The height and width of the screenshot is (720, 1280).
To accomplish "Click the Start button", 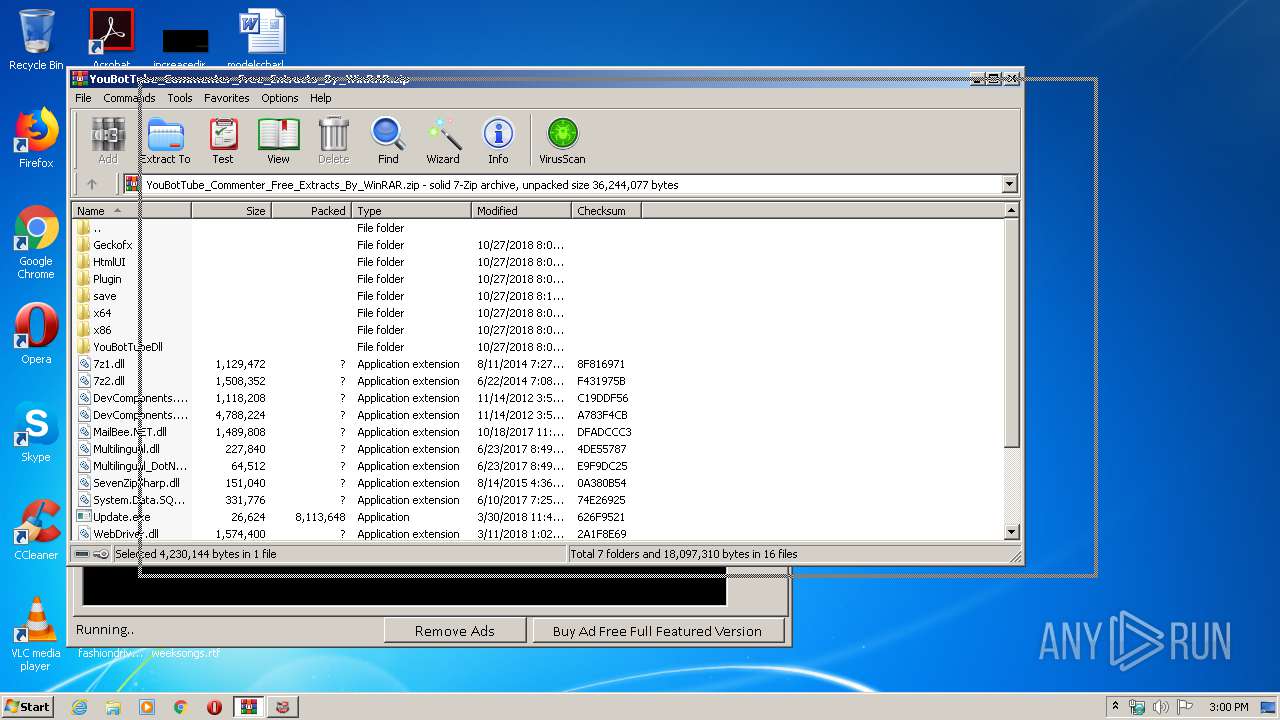I will pos(28,707).
